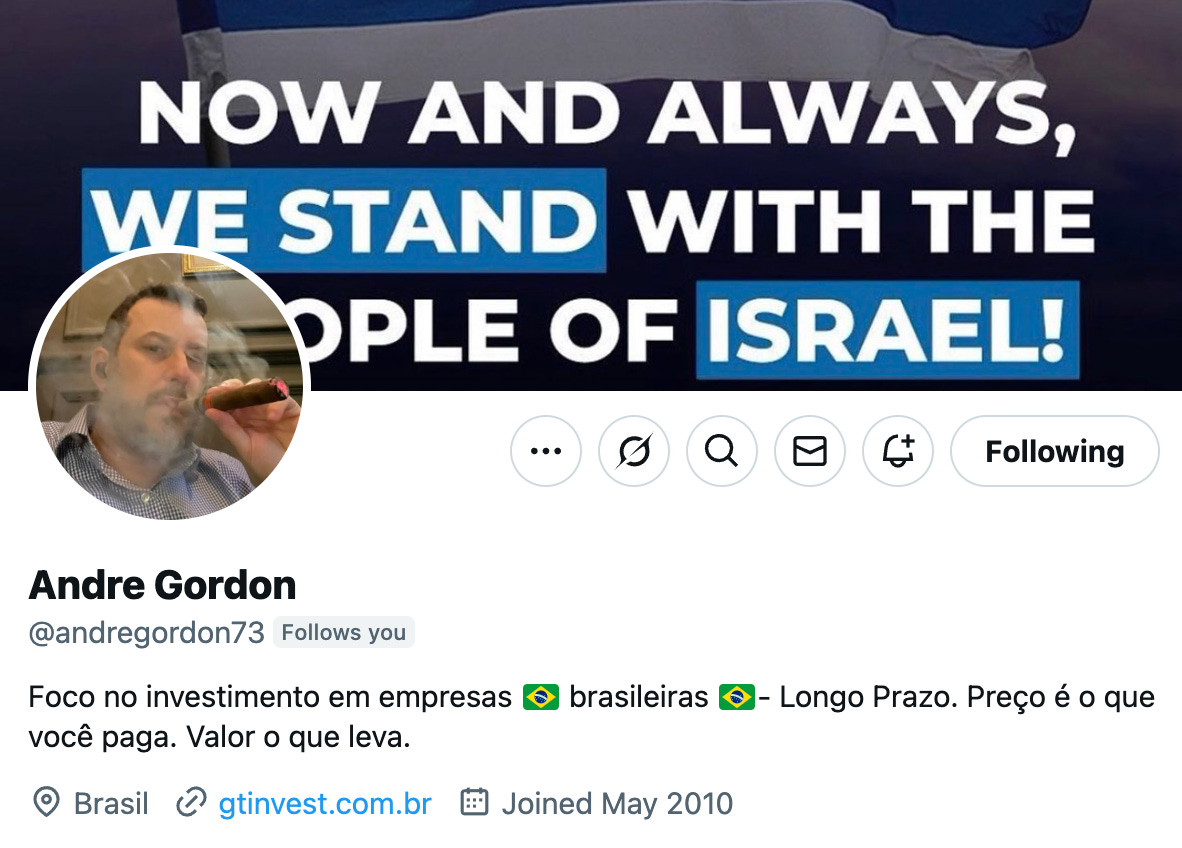The width and height of the screenshot is (1182, 848).
Task: Toggle the Following button to unfollow
Action: (1055, 451)
